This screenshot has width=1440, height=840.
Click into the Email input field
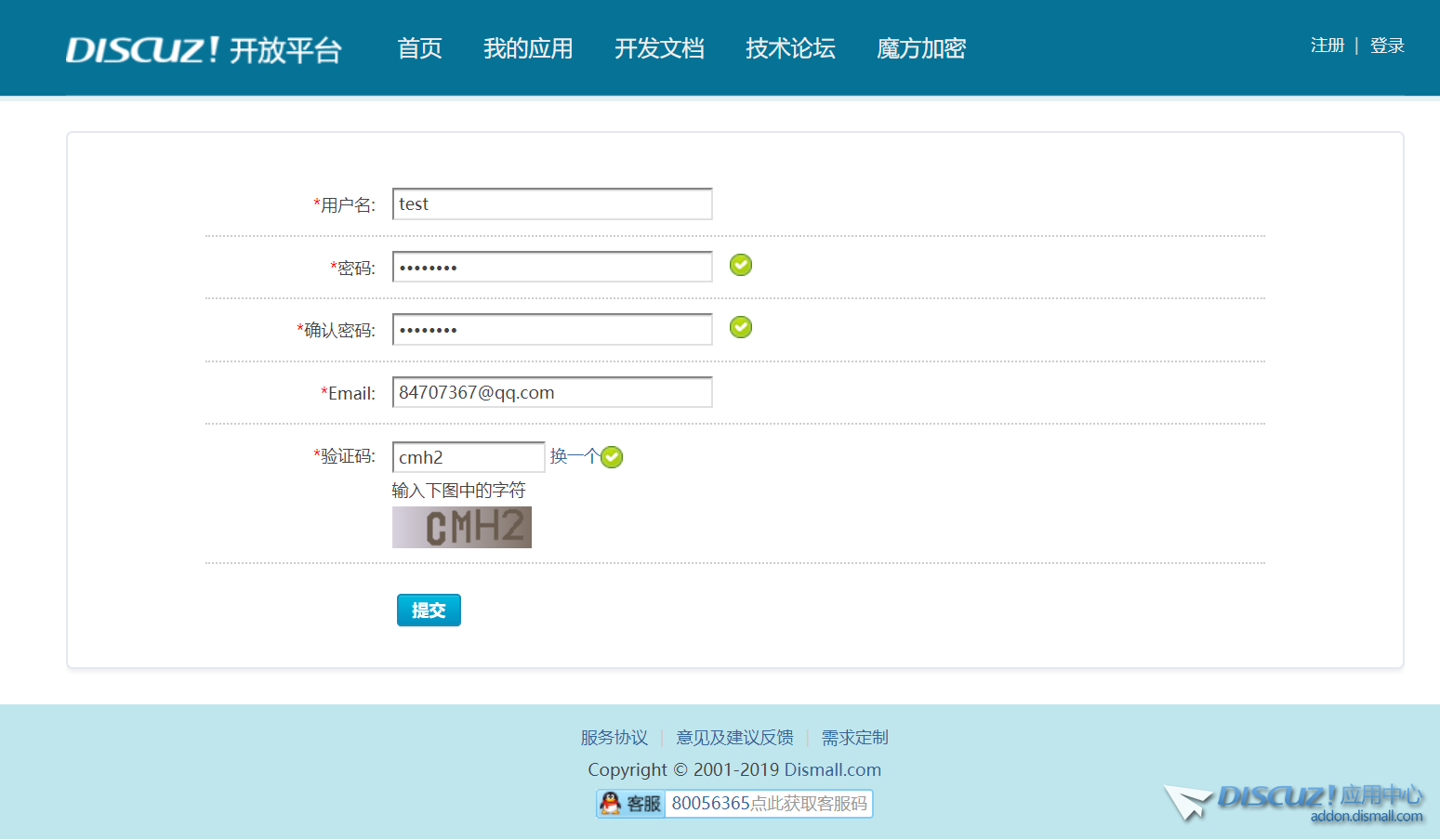pos(552,392)
